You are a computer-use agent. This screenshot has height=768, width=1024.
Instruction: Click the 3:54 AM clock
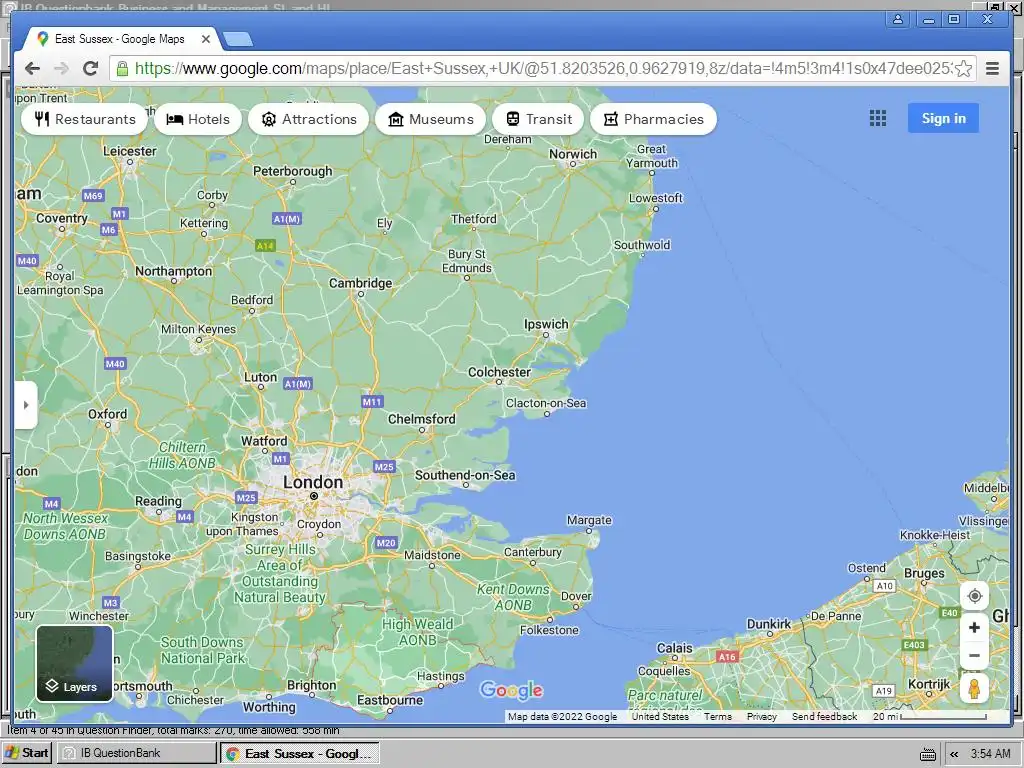[x=990, y=754]
